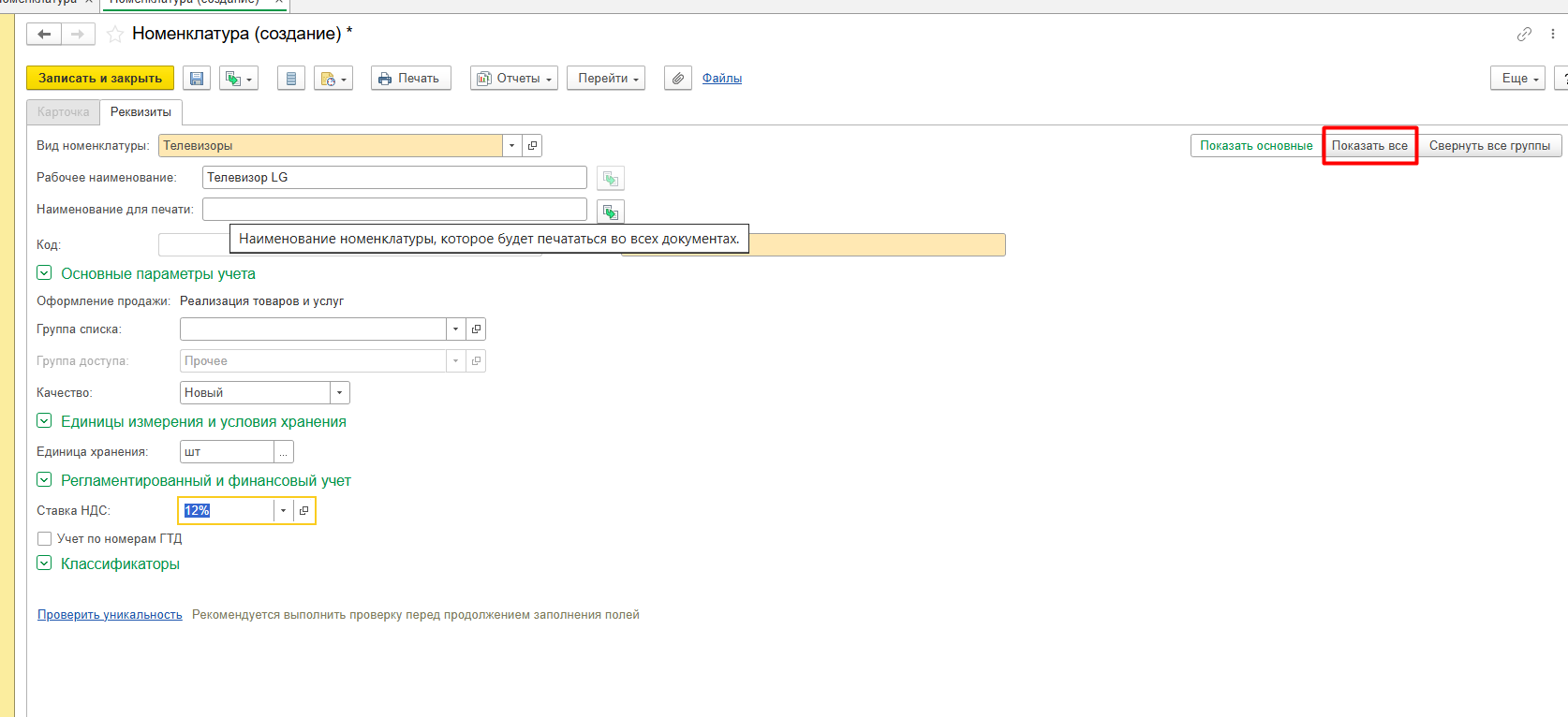Image resolution: width=1568 pixels, height=717 pixels.
Task: Open the Отчеты dropdown menu
Action: pos(514,79)
